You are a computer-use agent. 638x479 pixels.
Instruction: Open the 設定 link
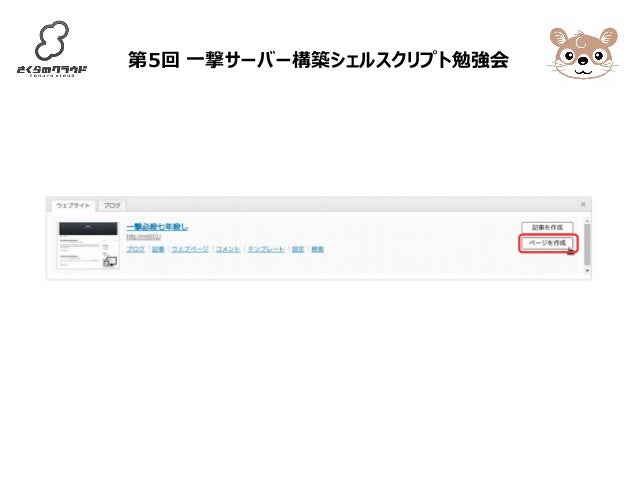click(298, 249)
